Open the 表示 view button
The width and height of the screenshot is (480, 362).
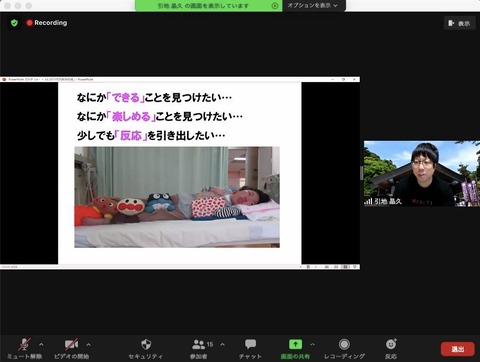(x=460, y=23)
